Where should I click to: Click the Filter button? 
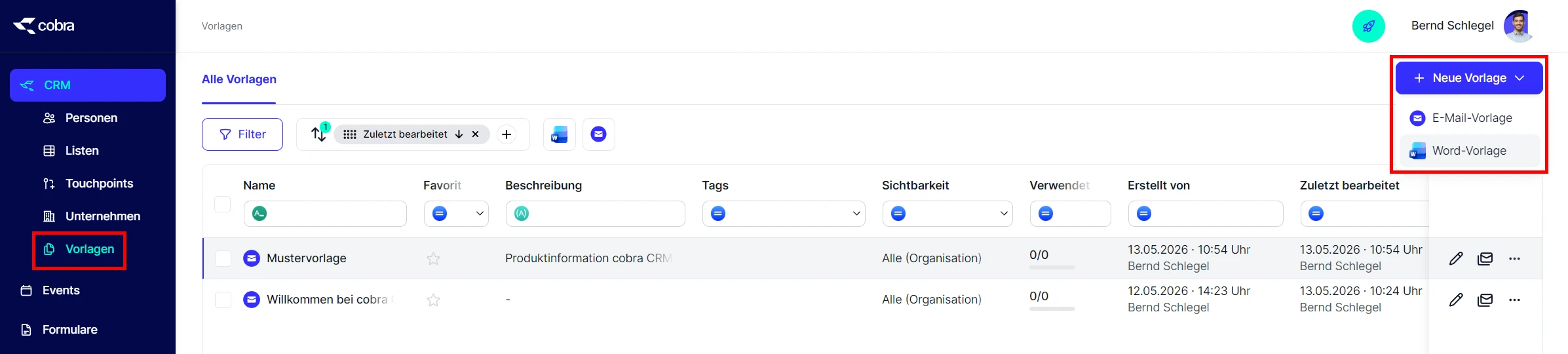click(242, 134)
